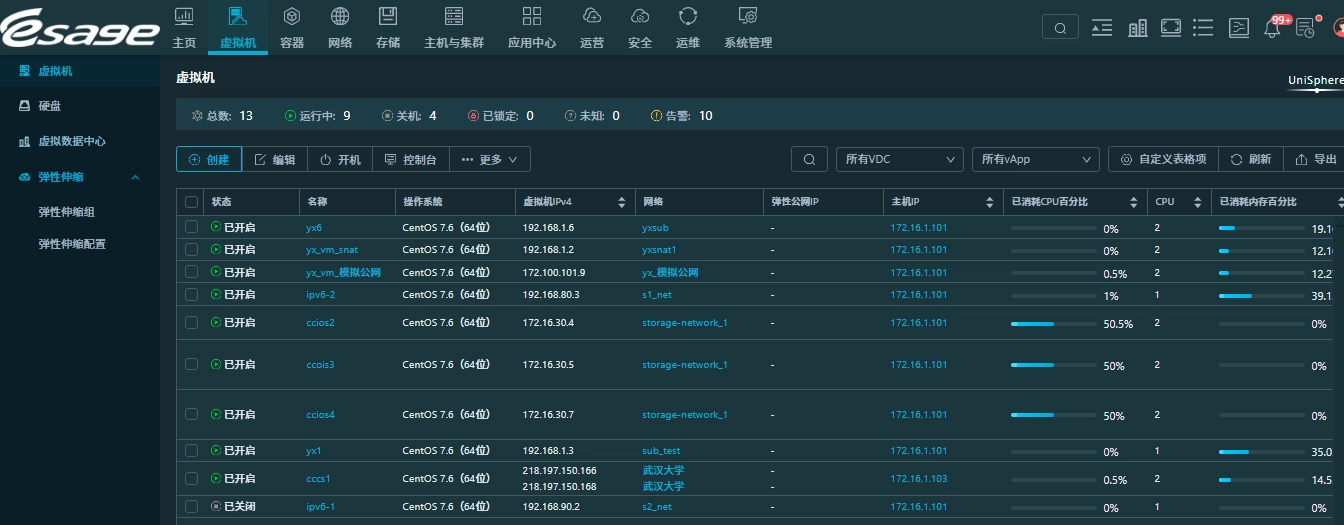Viewport: 1344px width, 525px height.
Task: Open the 网络 network globe icon
Action: [340, 17]
